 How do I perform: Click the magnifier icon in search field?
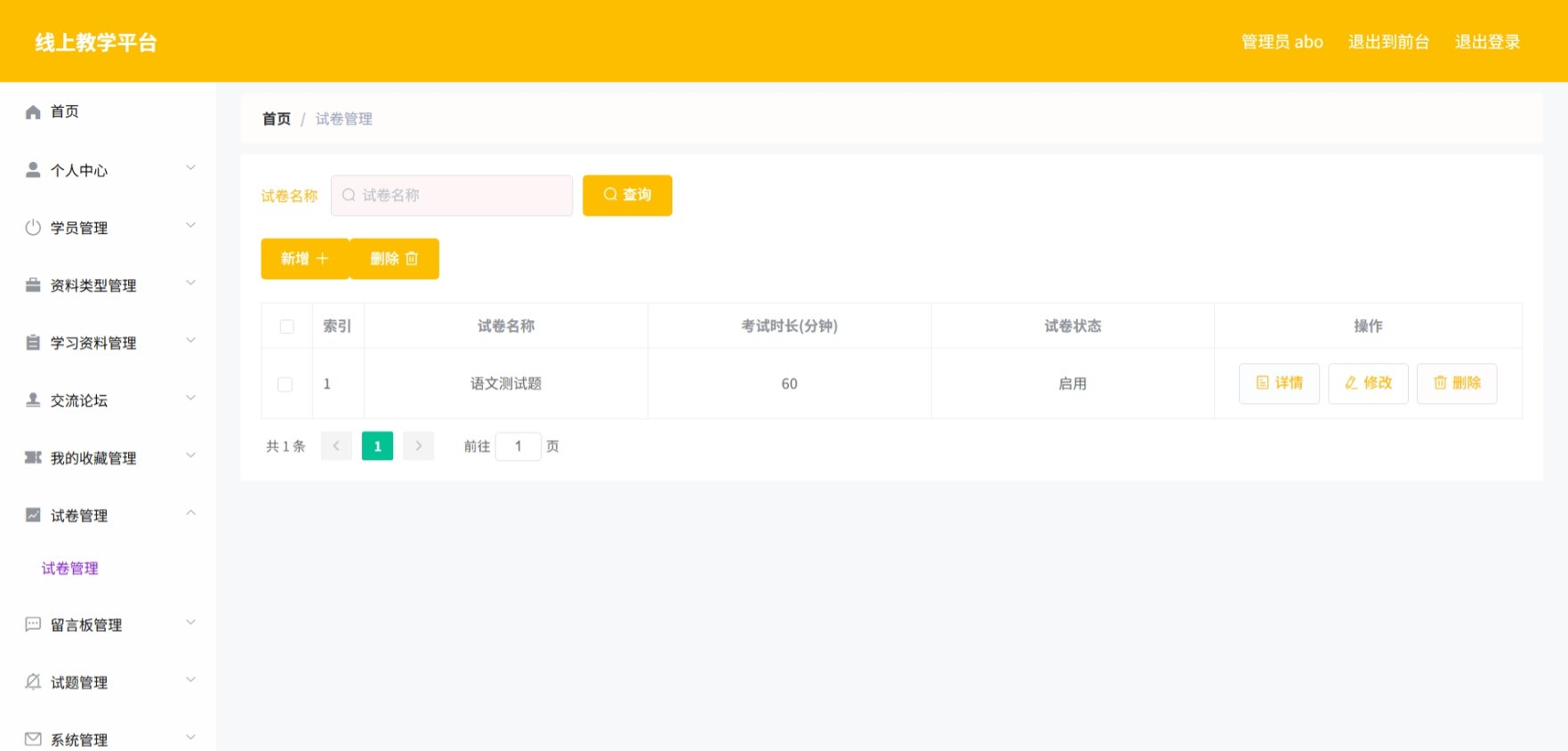(x=349, y=195)
